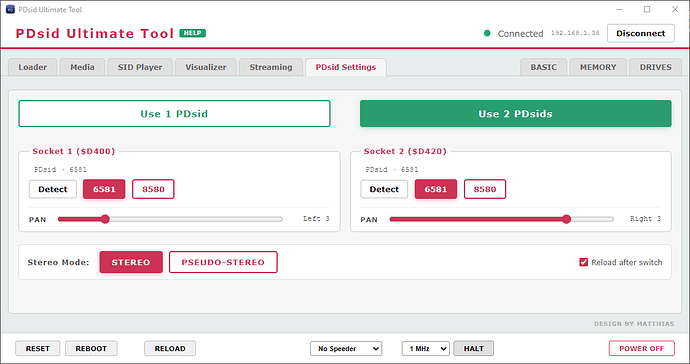Click Socket 1 PAN slider handle
Screen dimensions: 690x364
click(x=105, y=219)
